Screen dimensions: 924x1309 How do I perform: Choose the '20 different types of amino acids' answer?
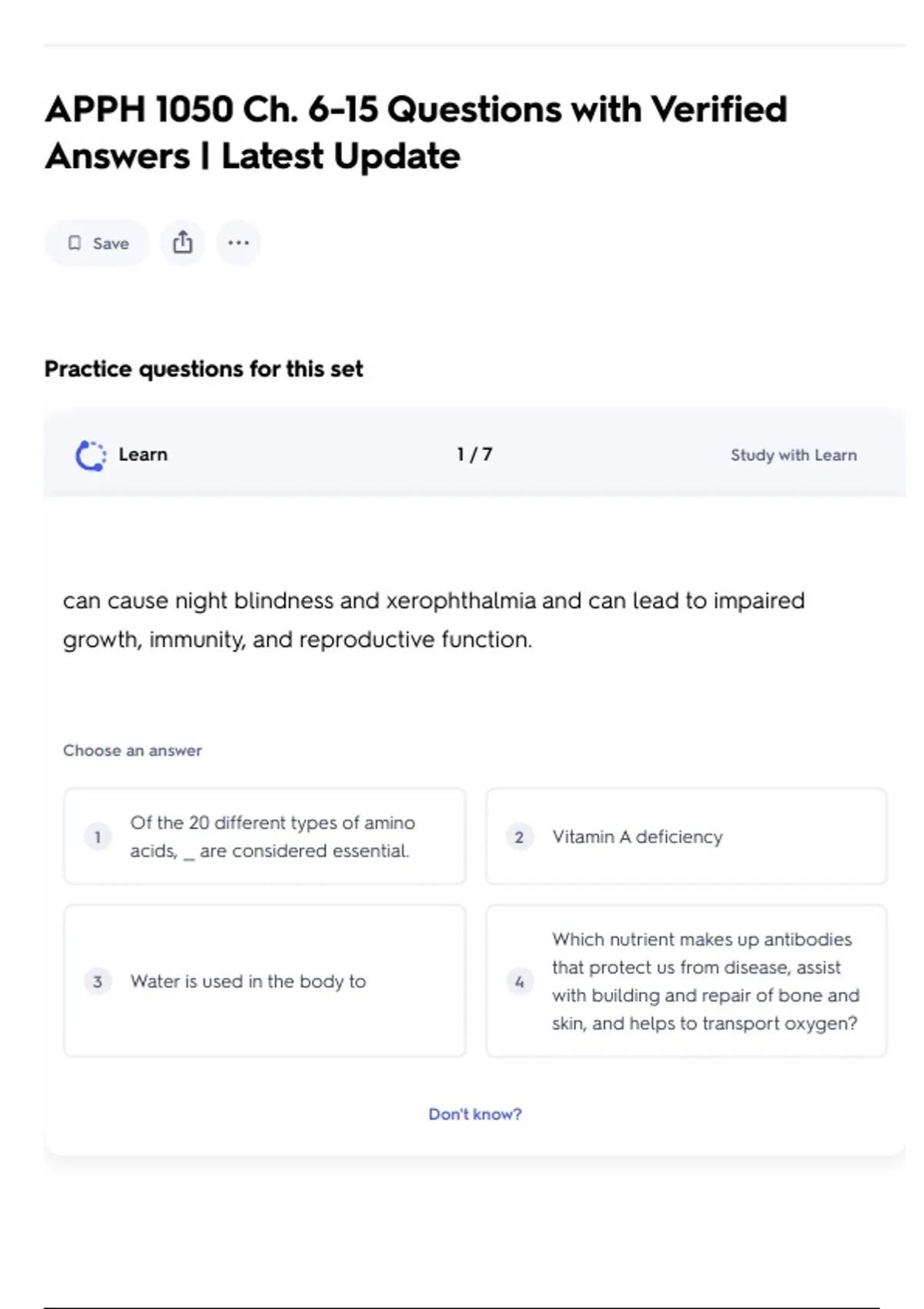click(x=264, y=836)
